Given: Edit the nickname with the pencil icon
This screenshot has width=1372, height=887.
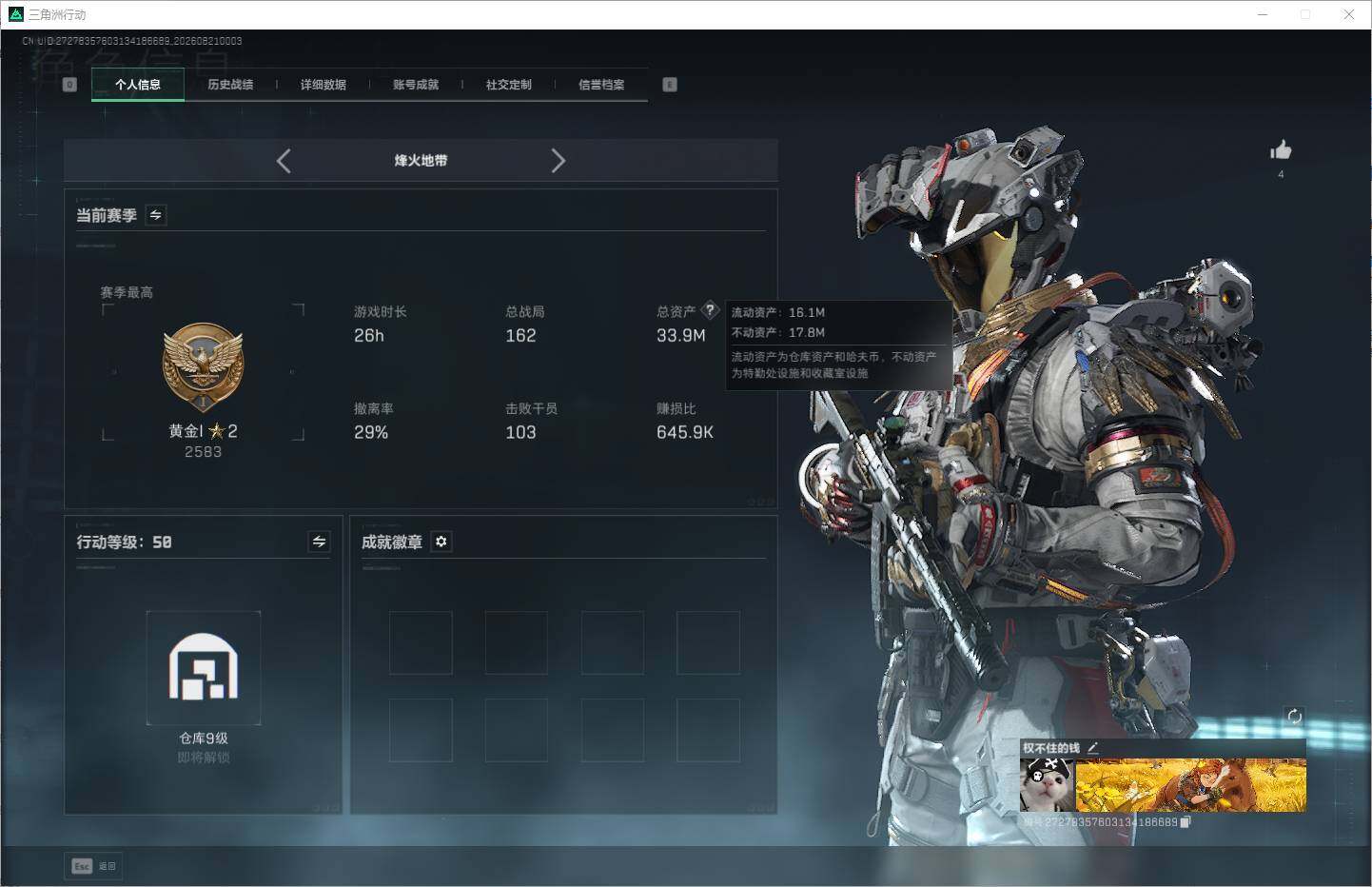Looking at the screenshot, I should 1092,748.
